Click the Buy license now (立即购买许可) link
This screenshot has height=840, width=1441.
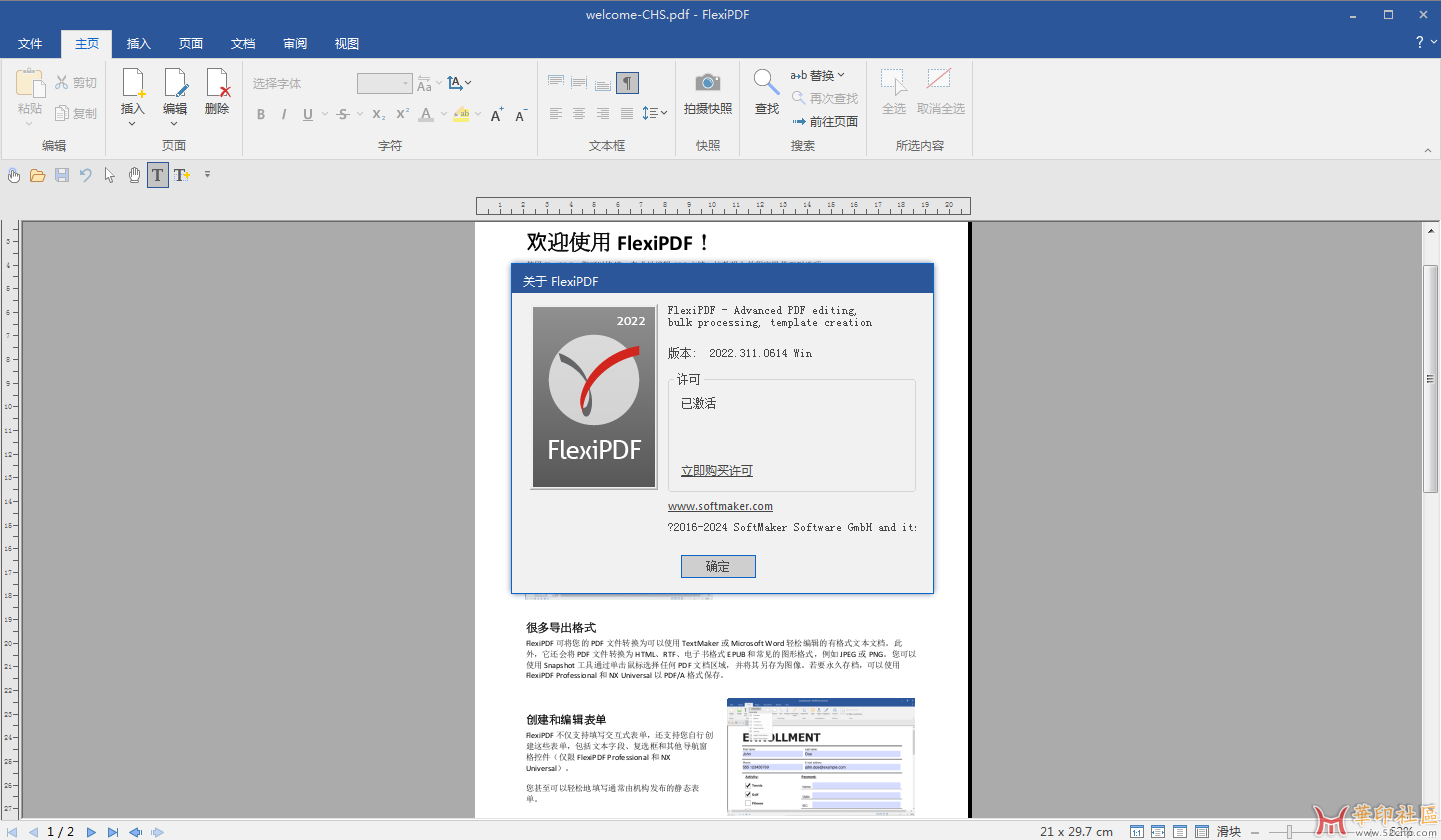tap(717, 471)
